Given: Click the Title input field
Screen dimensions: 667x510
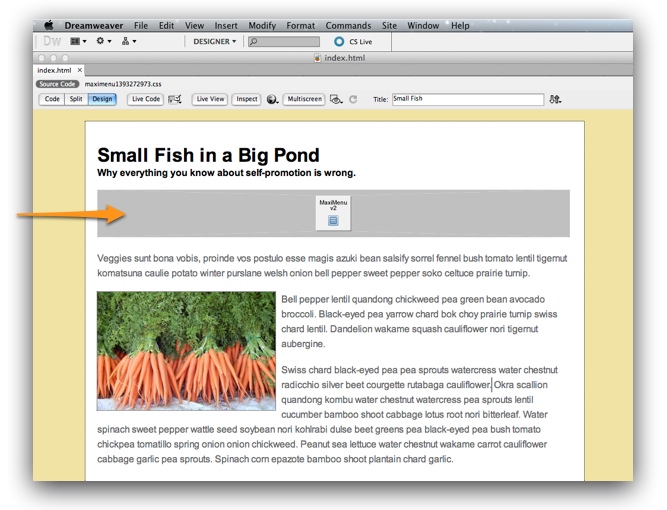Looking at the screenshot, I should [x=467, y=100].
